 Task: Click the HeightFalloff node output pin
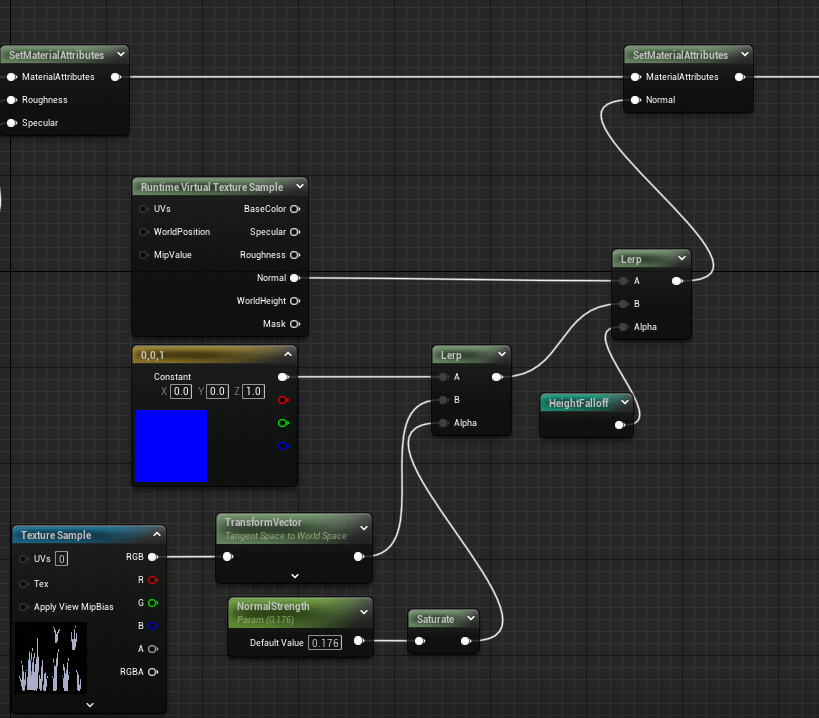pos(620,425)
